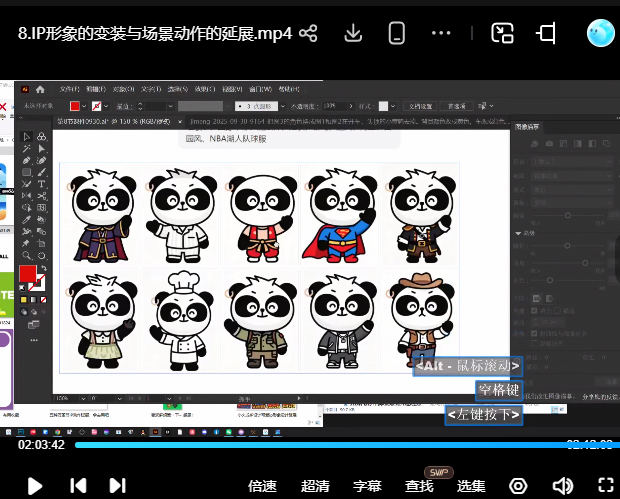This screenshot has width=620, height=499.
Task: Play the video
Action: click(35, 486)
